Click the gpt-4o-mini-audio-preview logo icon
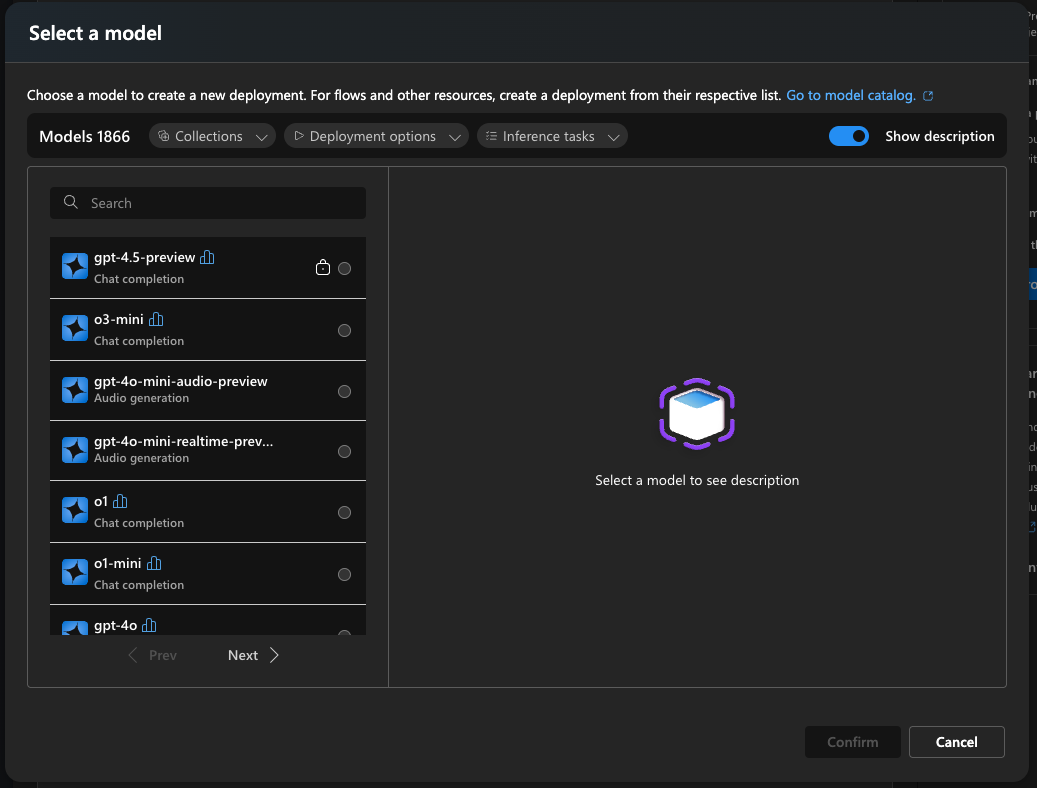This screenshot has width=1037, height=788. [x=75, y=390]
